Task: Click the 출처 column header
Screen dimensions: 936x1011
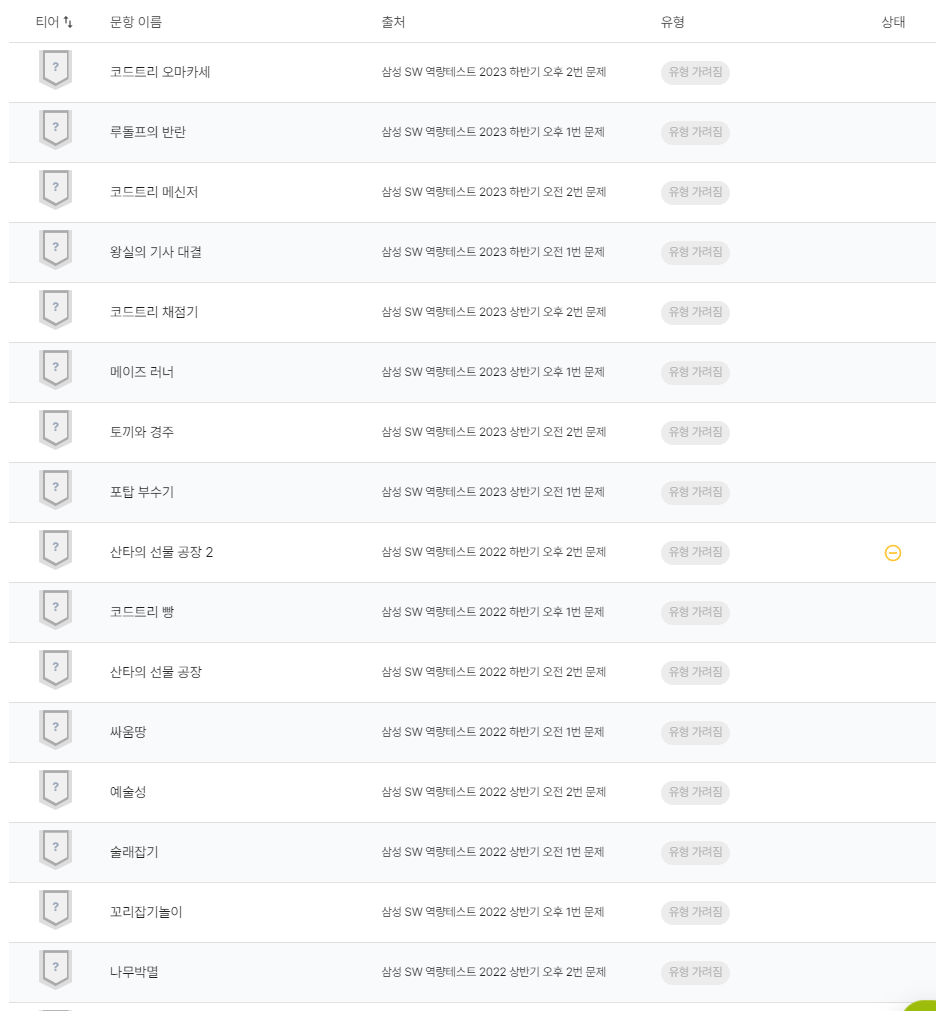Action: 393,22
